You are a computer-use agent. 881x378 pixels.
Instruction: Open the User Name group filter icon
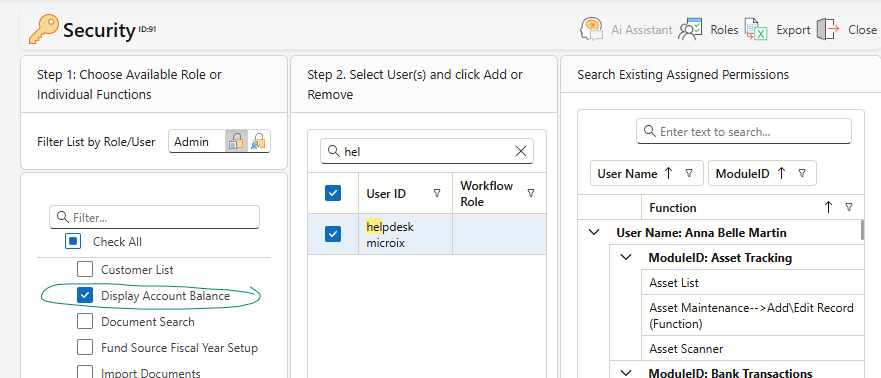(689, 174)
